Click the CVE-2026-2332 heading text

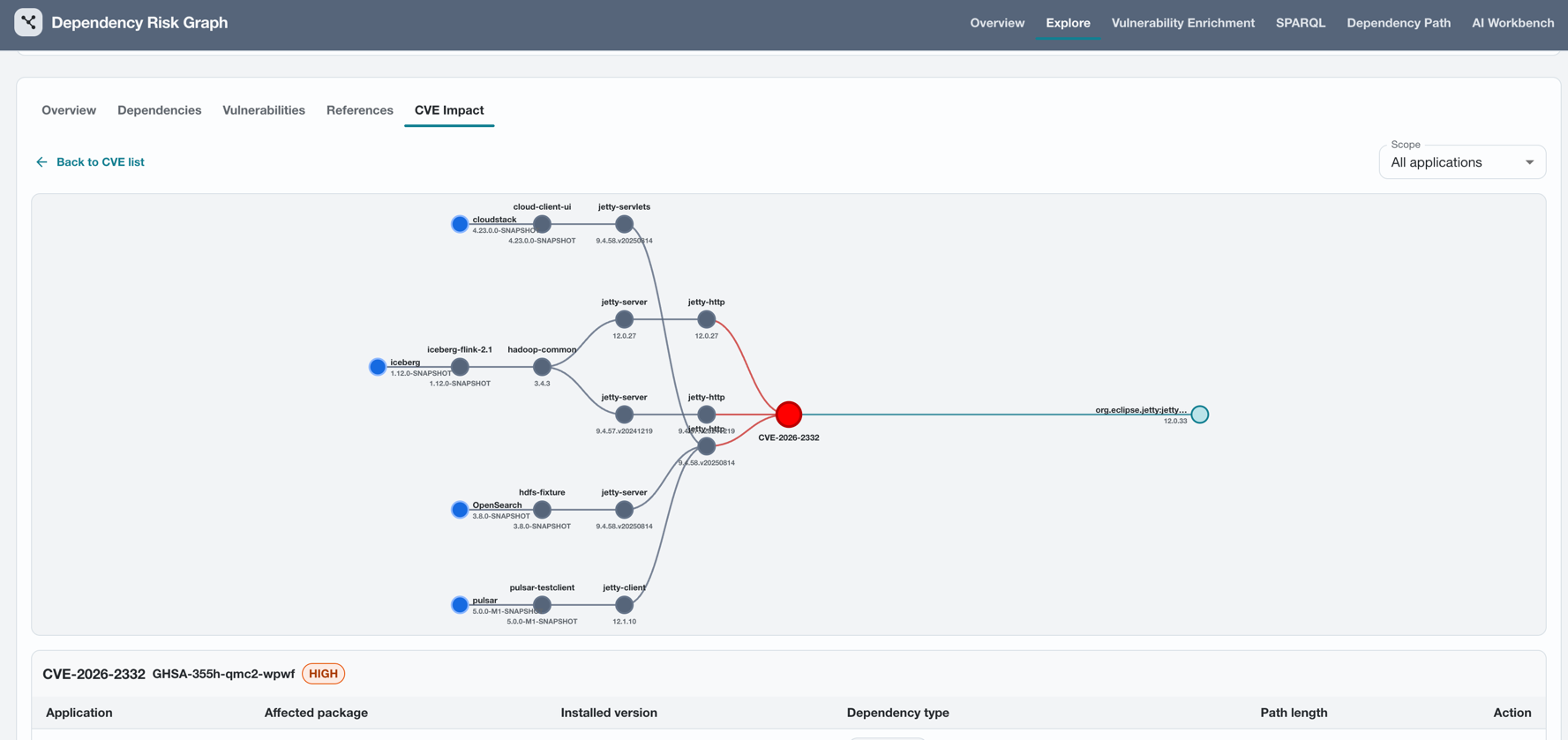(94, 674)
